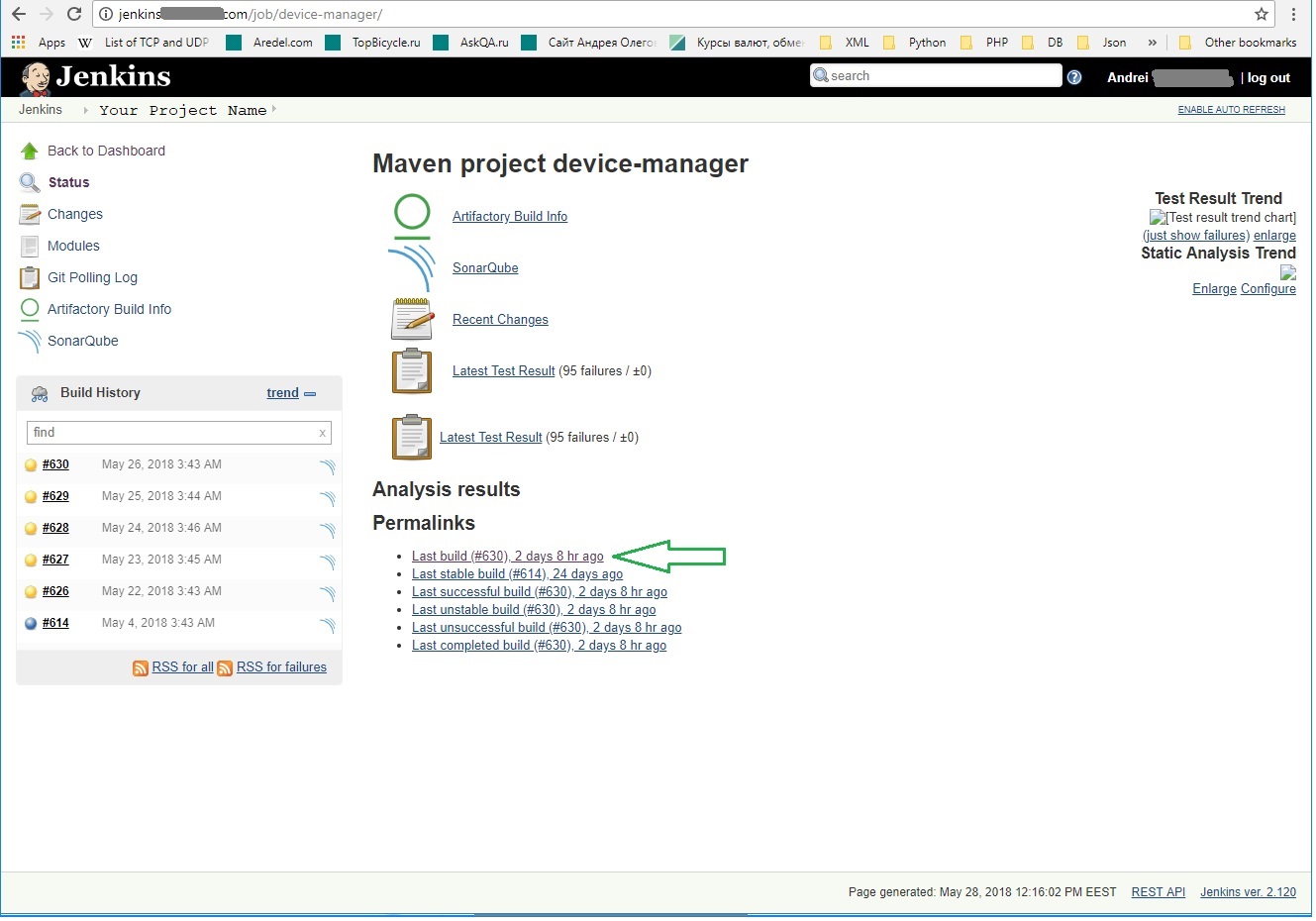Click the just show failures link

(x=1196, y=236)
